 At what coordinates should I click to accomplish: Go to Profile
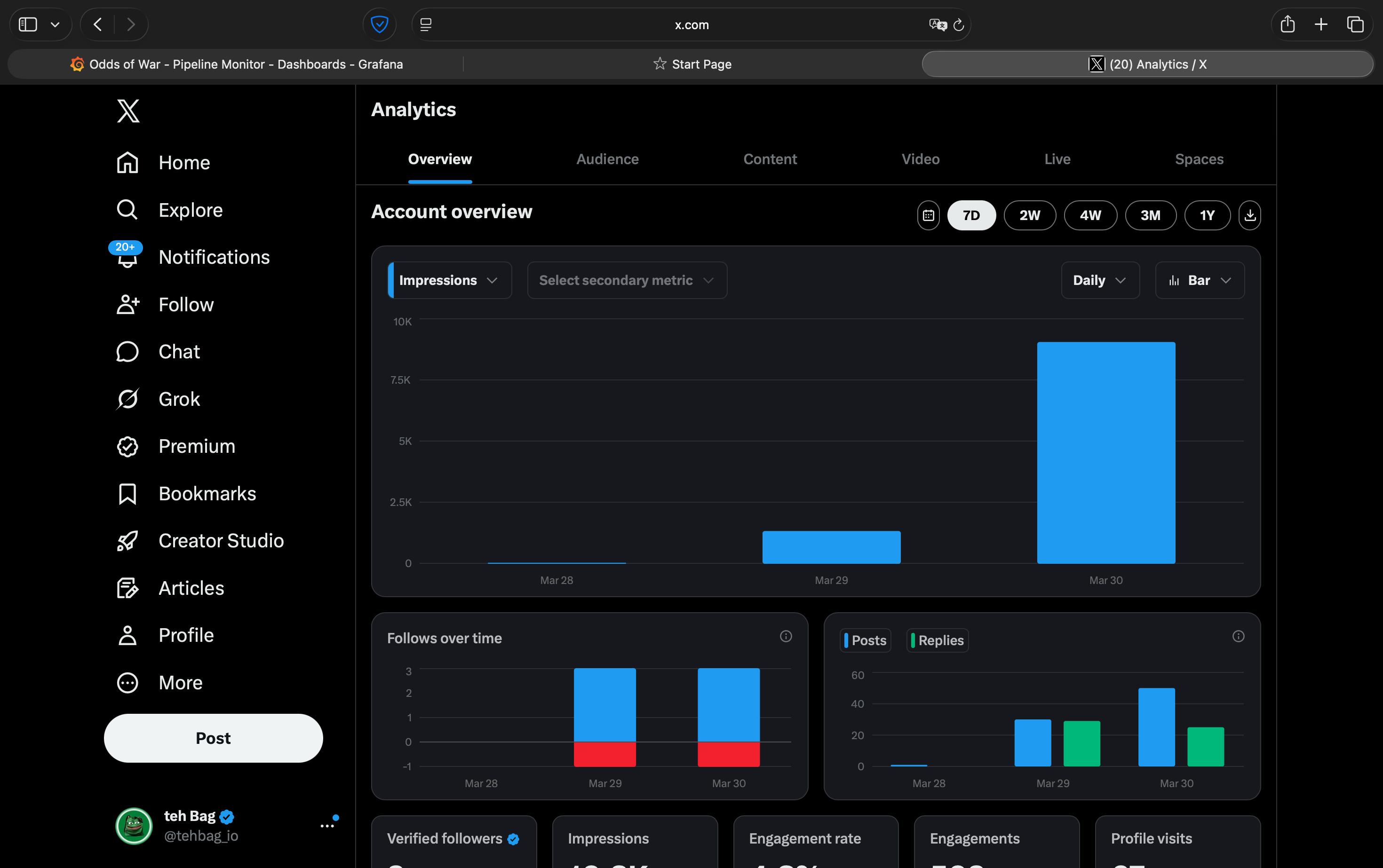pyautogui.click(x=165, y=636)
